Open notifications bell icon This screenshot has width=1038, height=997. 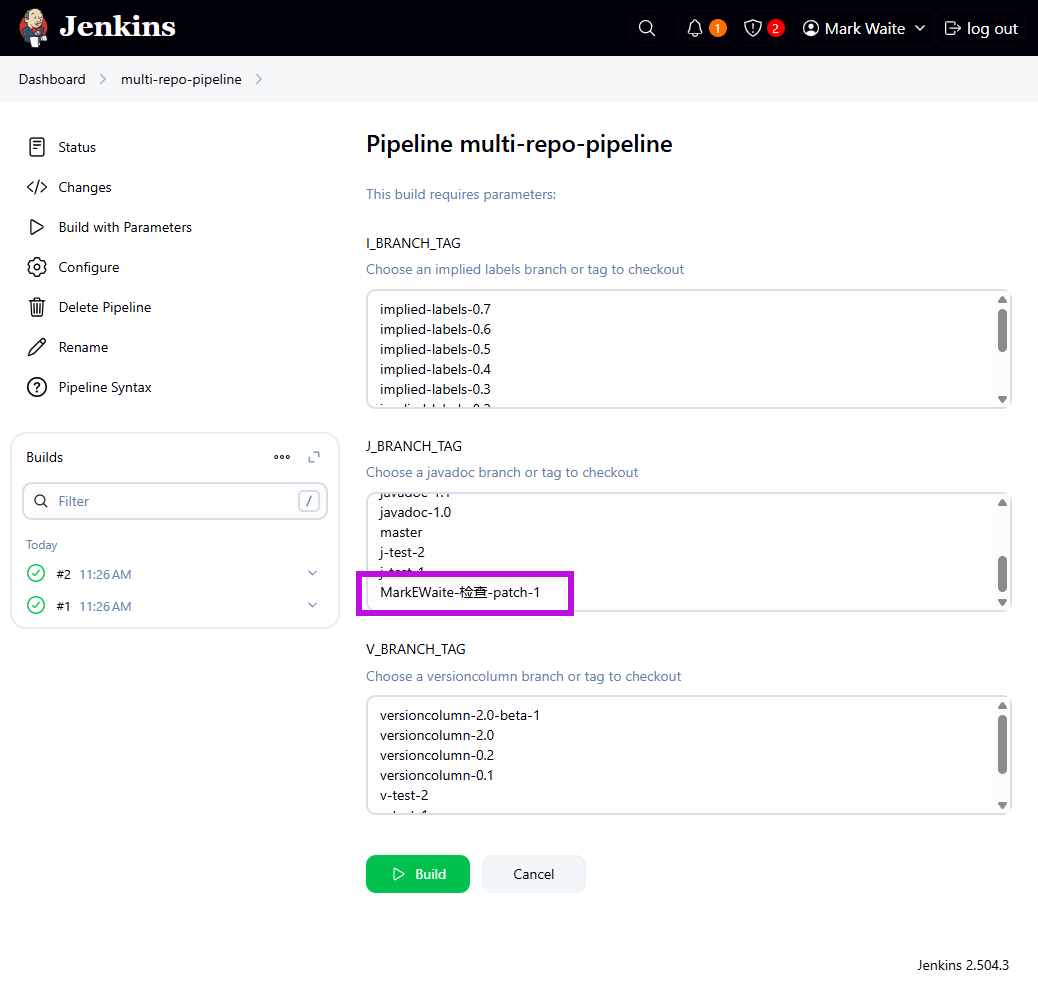coord(694,28)
